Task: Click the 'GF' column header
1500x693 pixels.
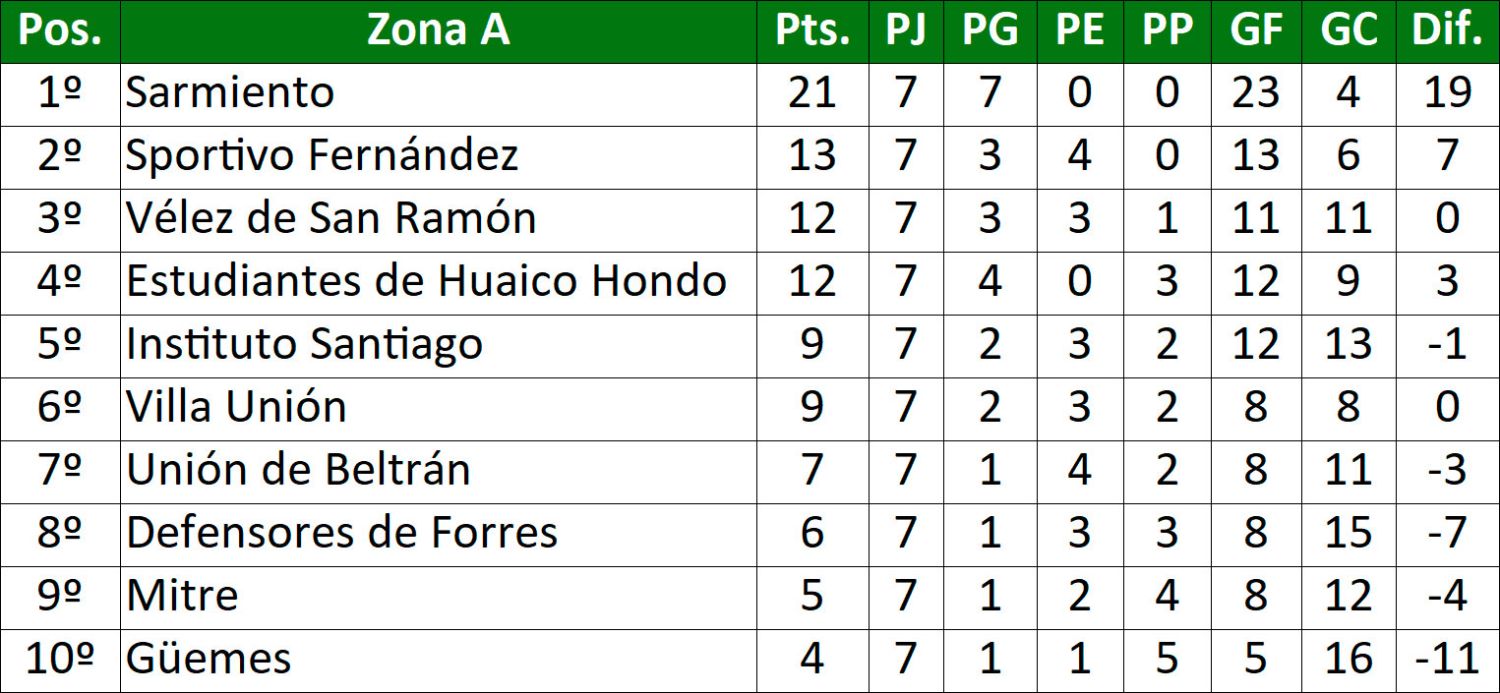Action: [1256, 31]
